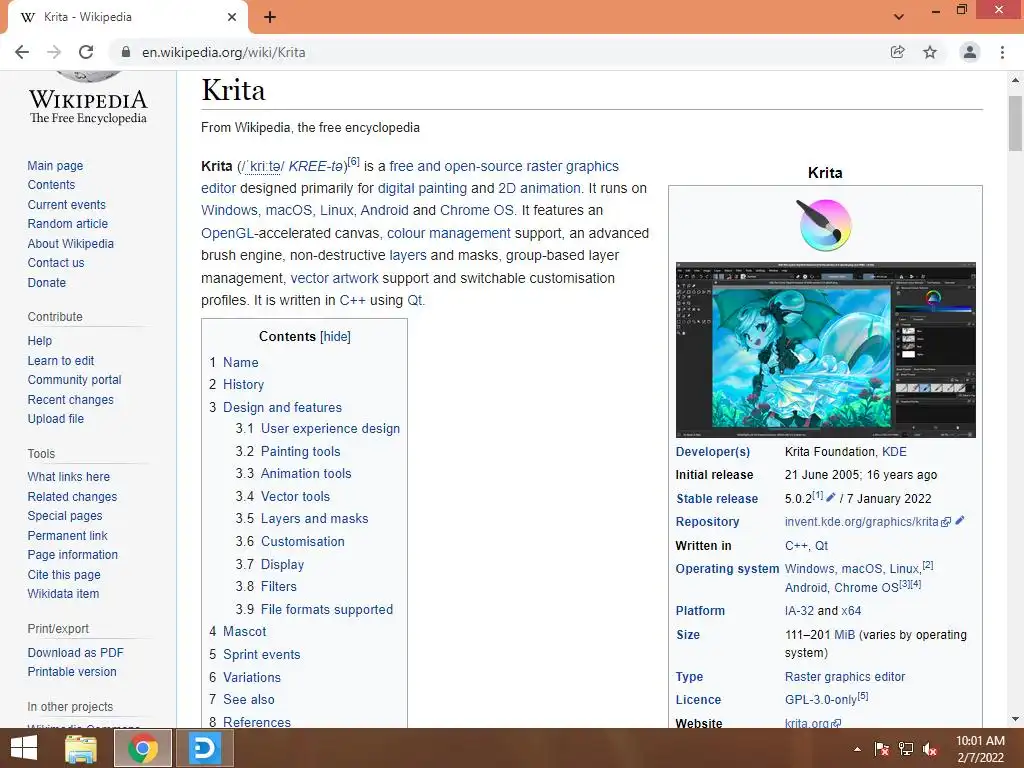Open invent.kde.org/graphics/krita repository link
The height and width of the screenshot is (768, 1024).
pos(861,522)
